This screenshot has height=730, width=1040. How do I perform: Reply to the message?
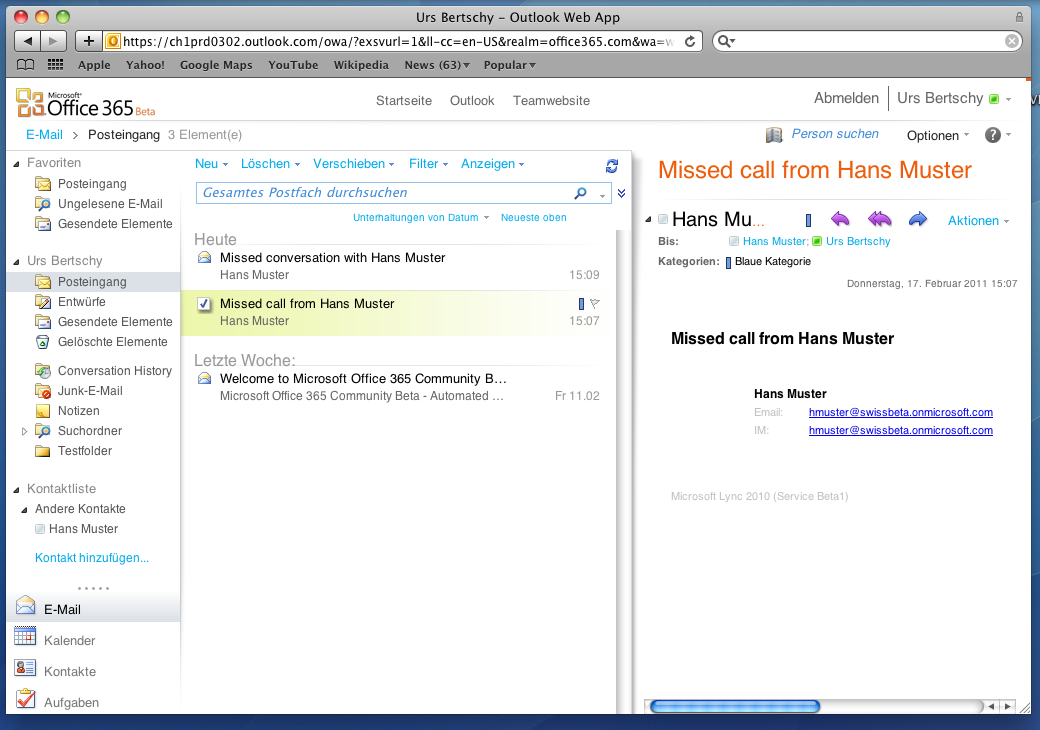pos(840,219)
